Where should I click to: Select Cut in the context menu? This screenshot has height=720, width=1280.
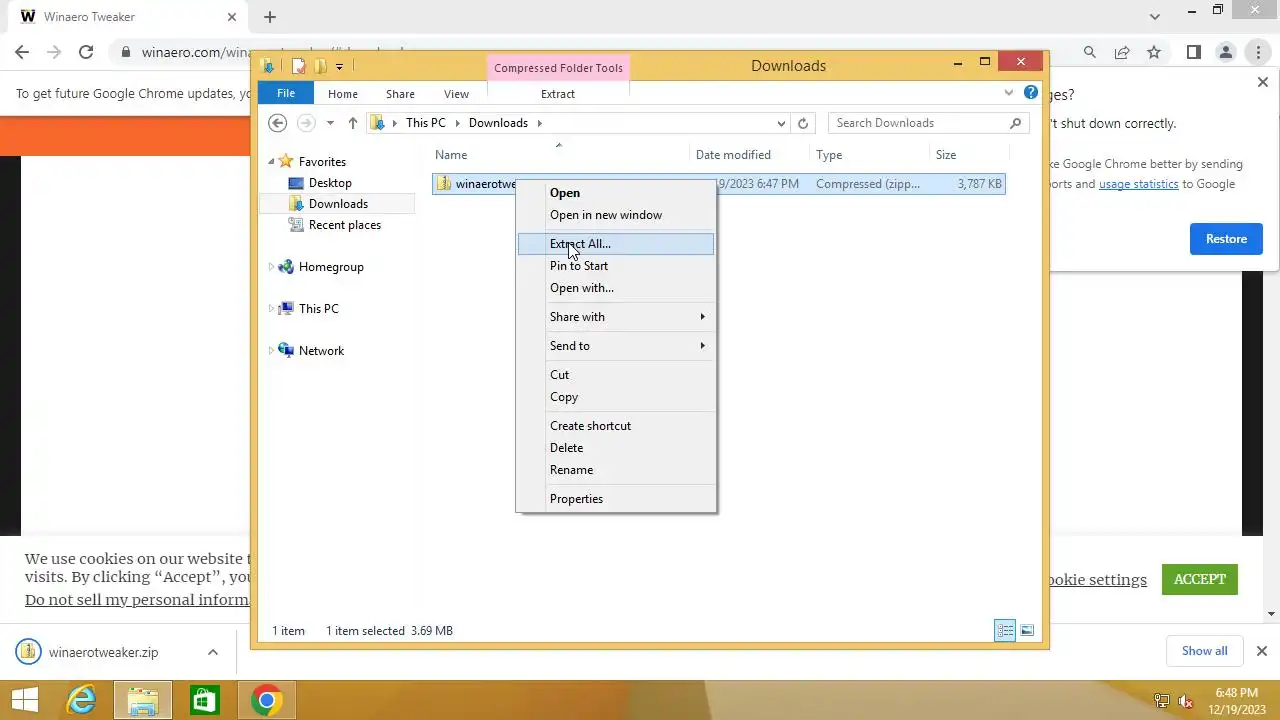[x=616, y=375]
